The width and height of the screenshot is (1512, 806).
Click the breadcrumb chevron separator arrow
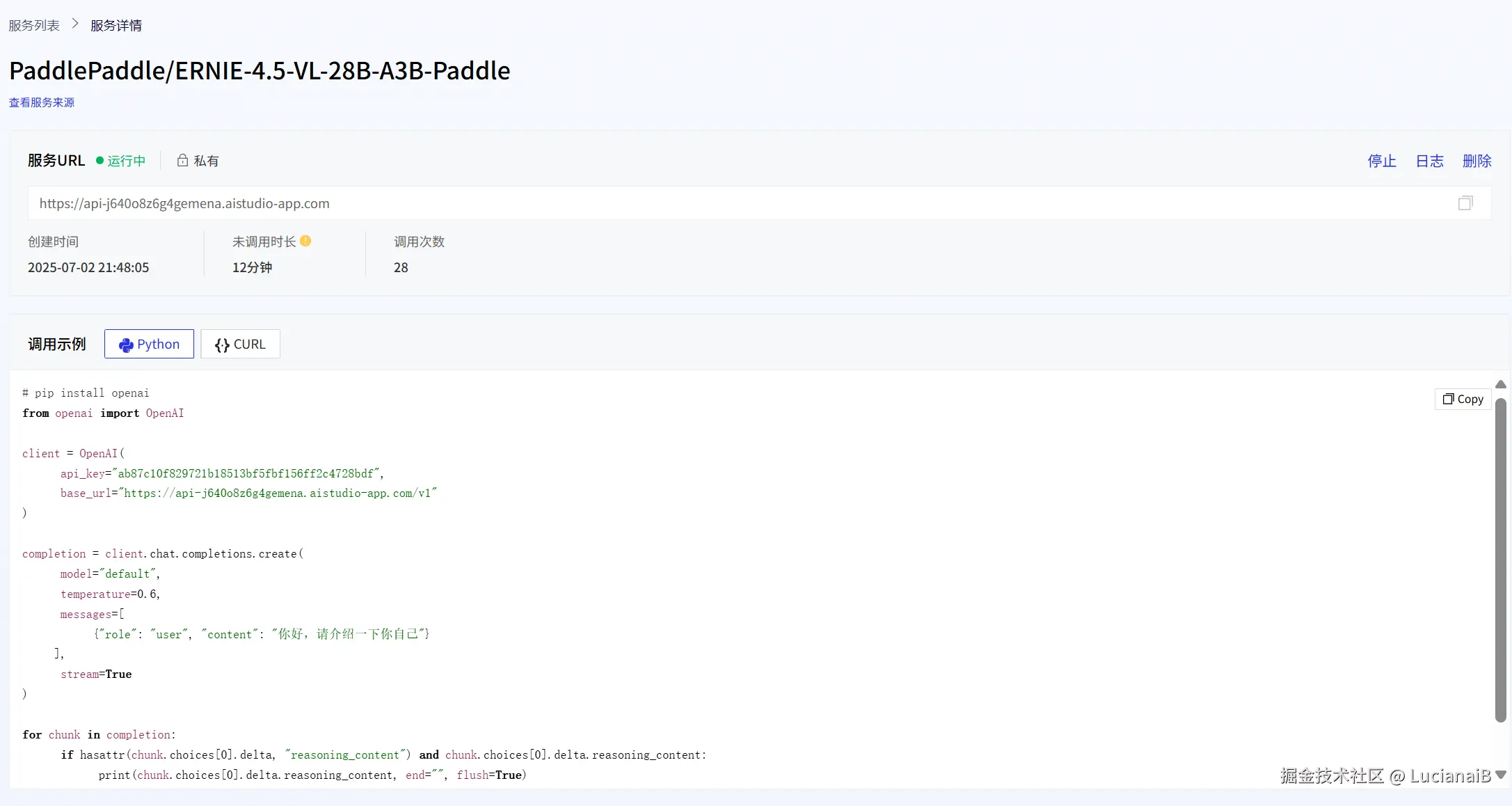pos(75,24)
